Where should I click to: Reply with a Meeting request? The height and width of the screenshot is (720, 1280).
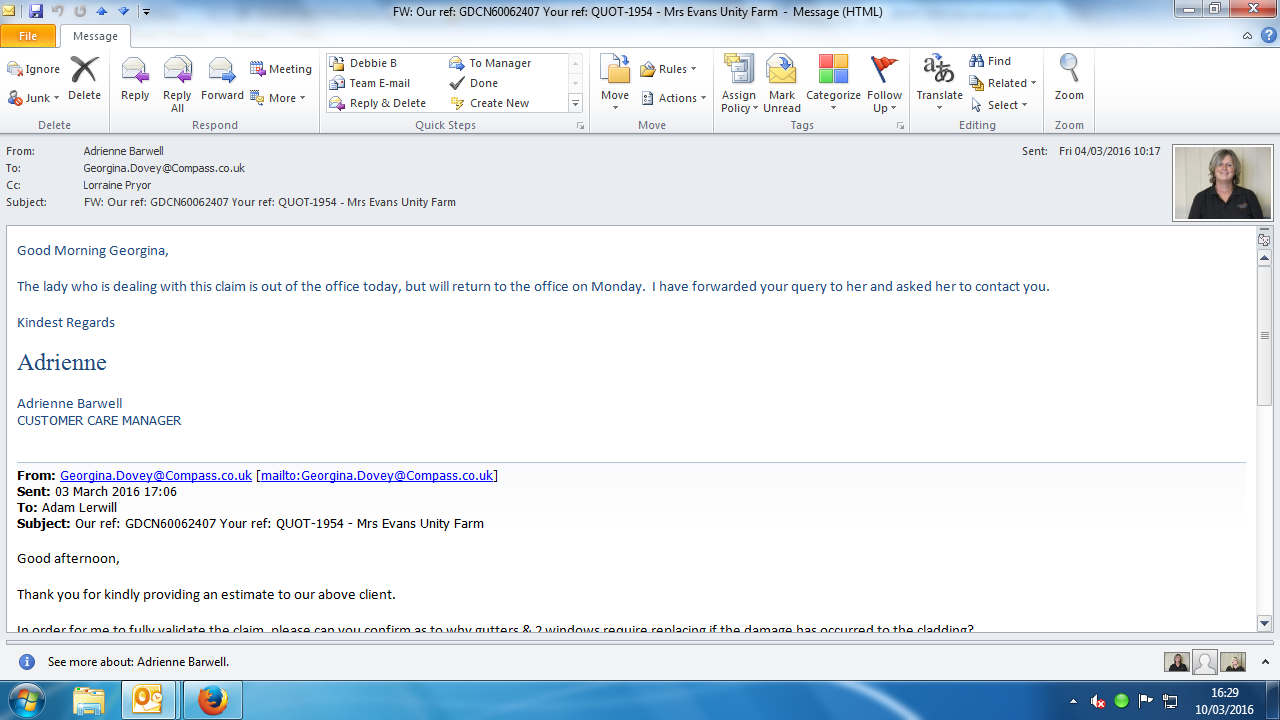point(281,69)
